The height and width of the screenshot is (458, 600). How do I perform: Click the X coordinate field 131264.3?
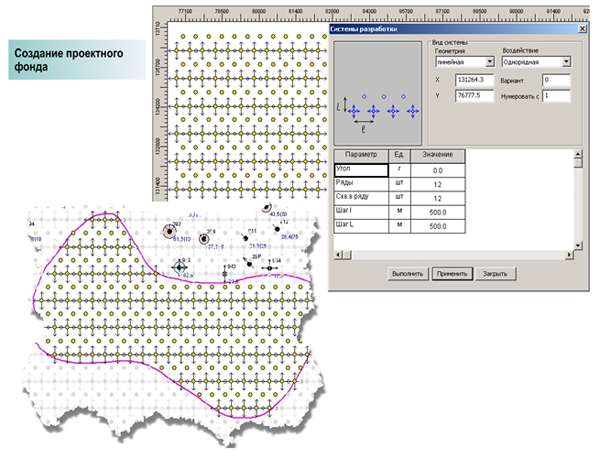pyautogui.click(x=474, y=80)
